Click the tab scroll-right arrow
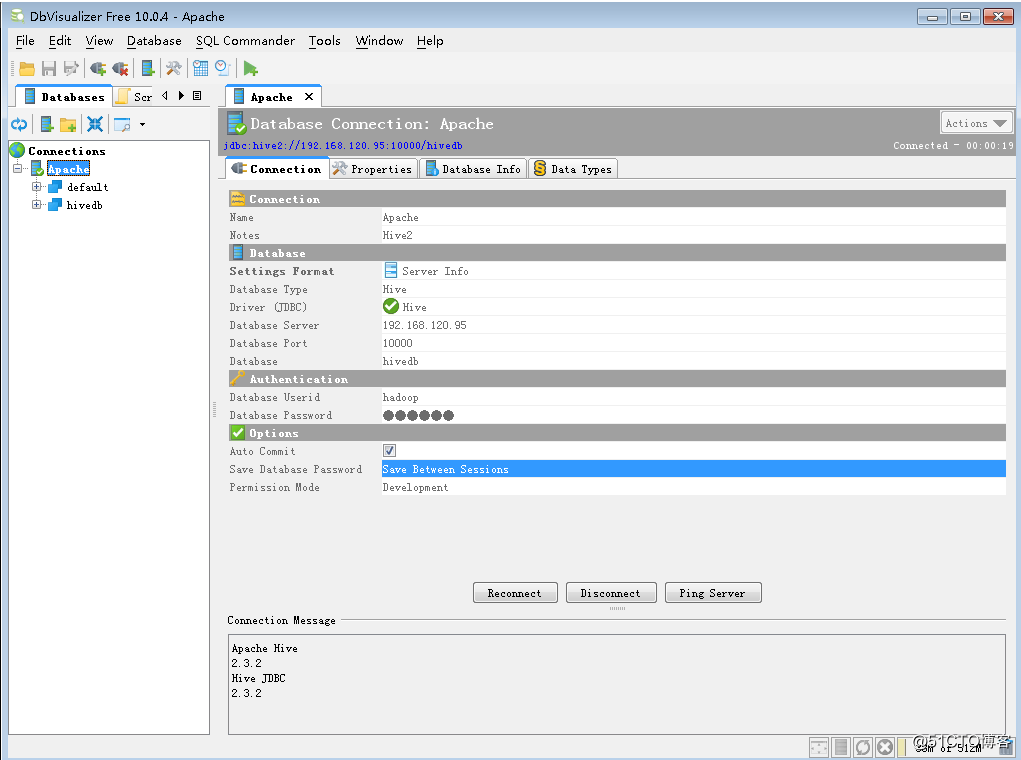Screen dimensions: 1021x760 (181, 96)
